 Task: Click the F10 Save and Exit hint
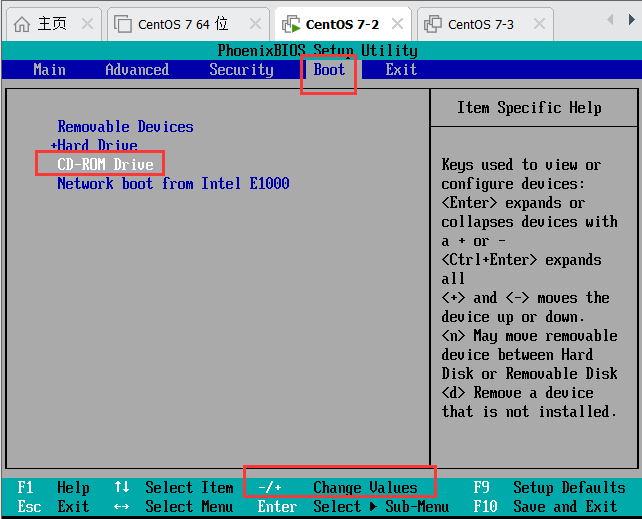(x=545, y=507)
